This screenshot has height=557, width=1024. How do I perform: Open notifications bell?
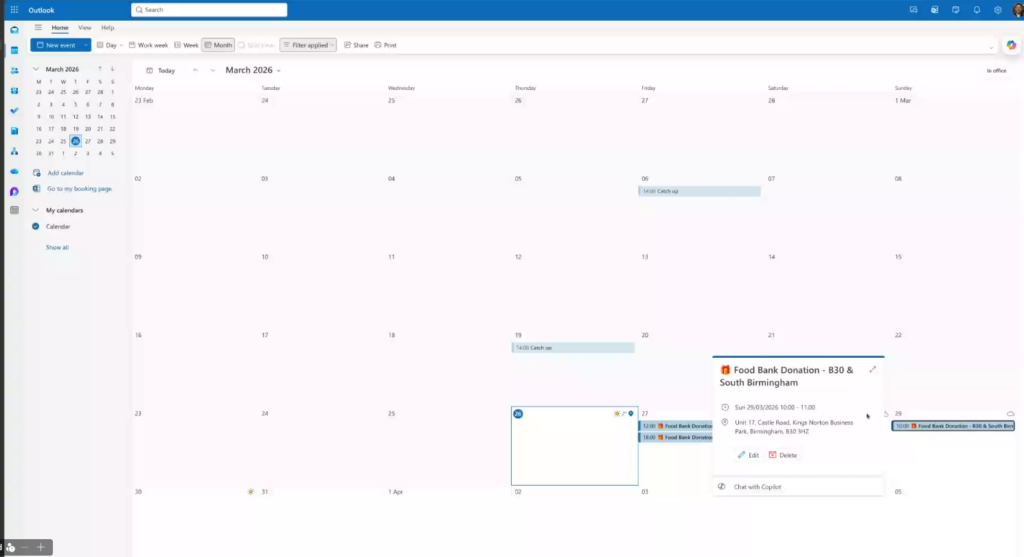coord(976,10)
